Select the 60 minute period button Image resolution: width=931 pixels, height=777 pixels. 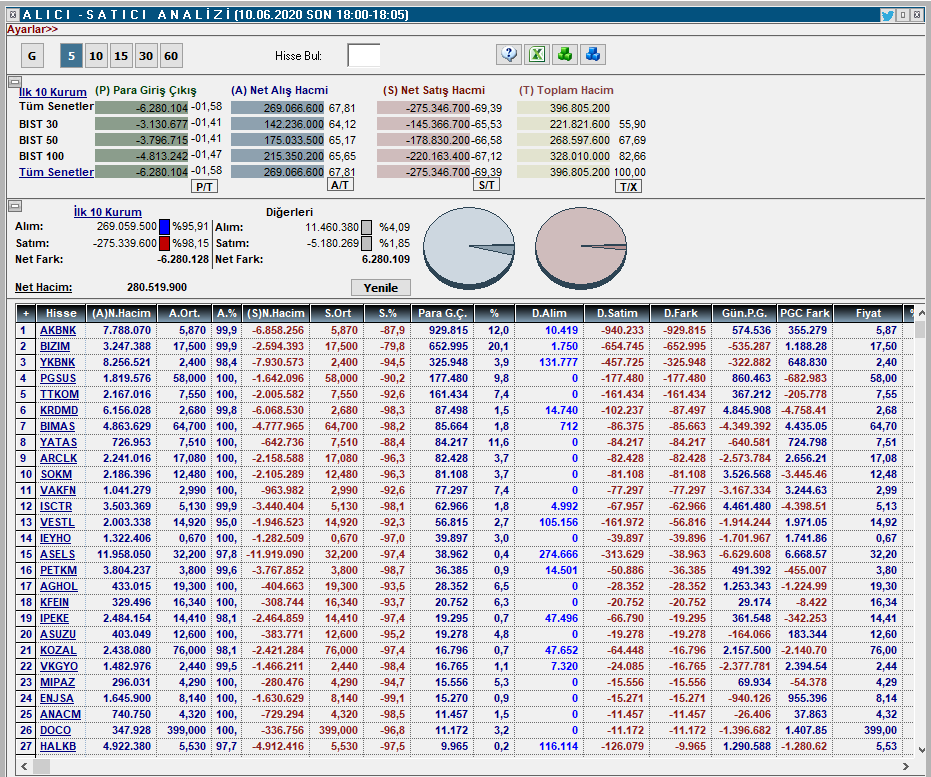tap(171, 56)
